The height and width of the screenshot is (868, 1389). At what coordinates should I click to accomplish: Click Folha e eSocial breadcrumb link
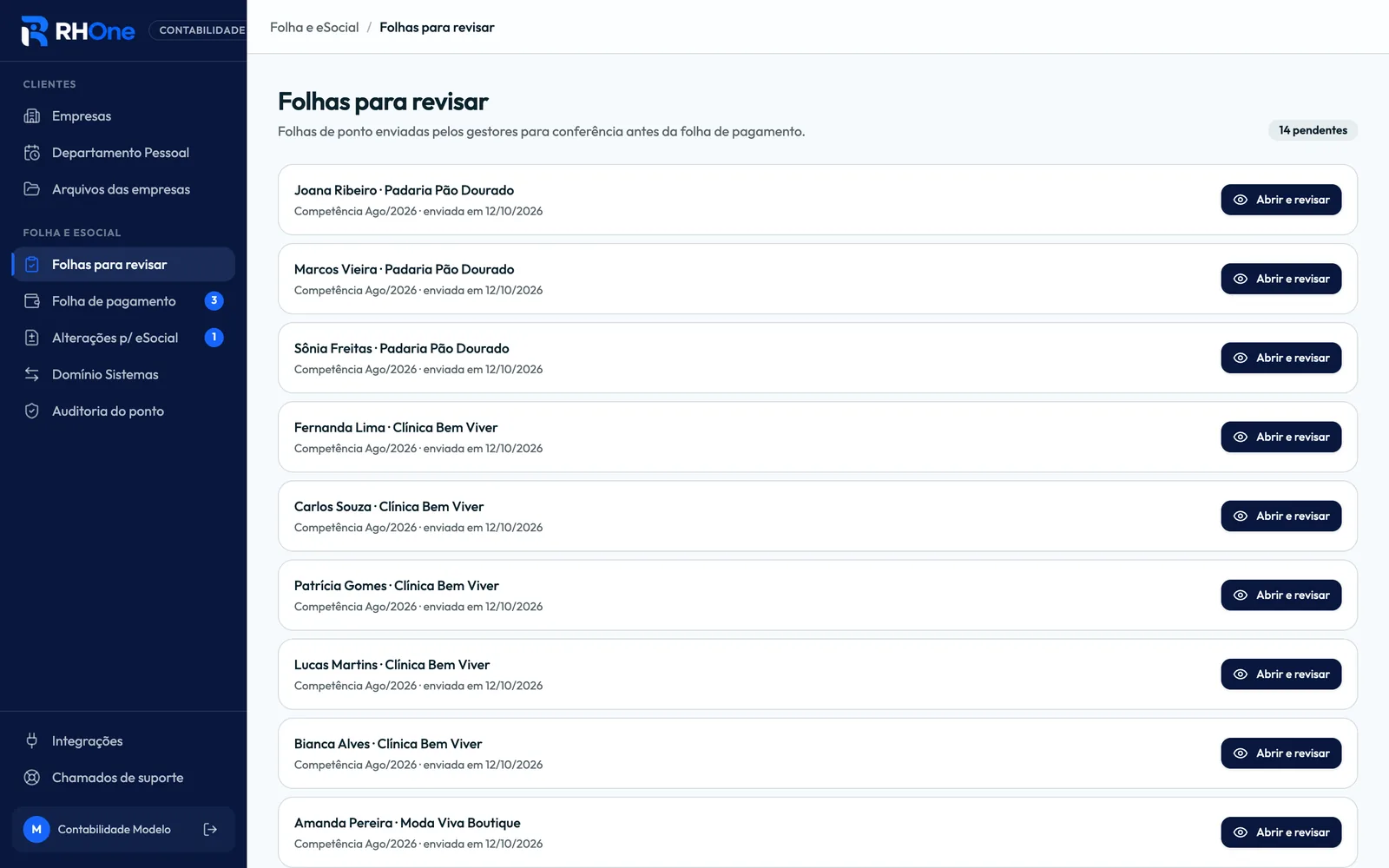click(314, 28)
